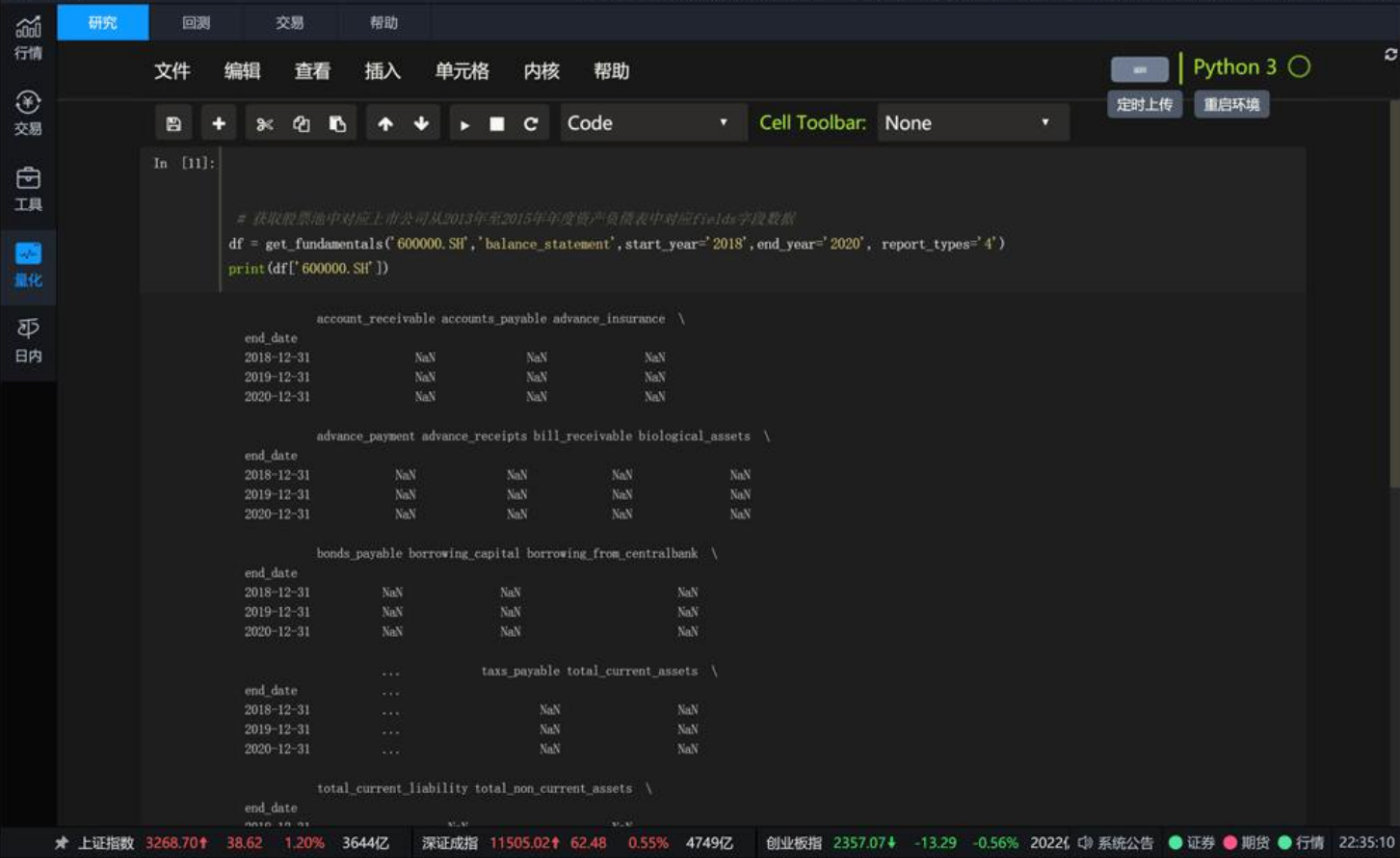The image size is (1400, 858).
Task: Open the 行情 sidebar section
Action: tap(28, 38)
